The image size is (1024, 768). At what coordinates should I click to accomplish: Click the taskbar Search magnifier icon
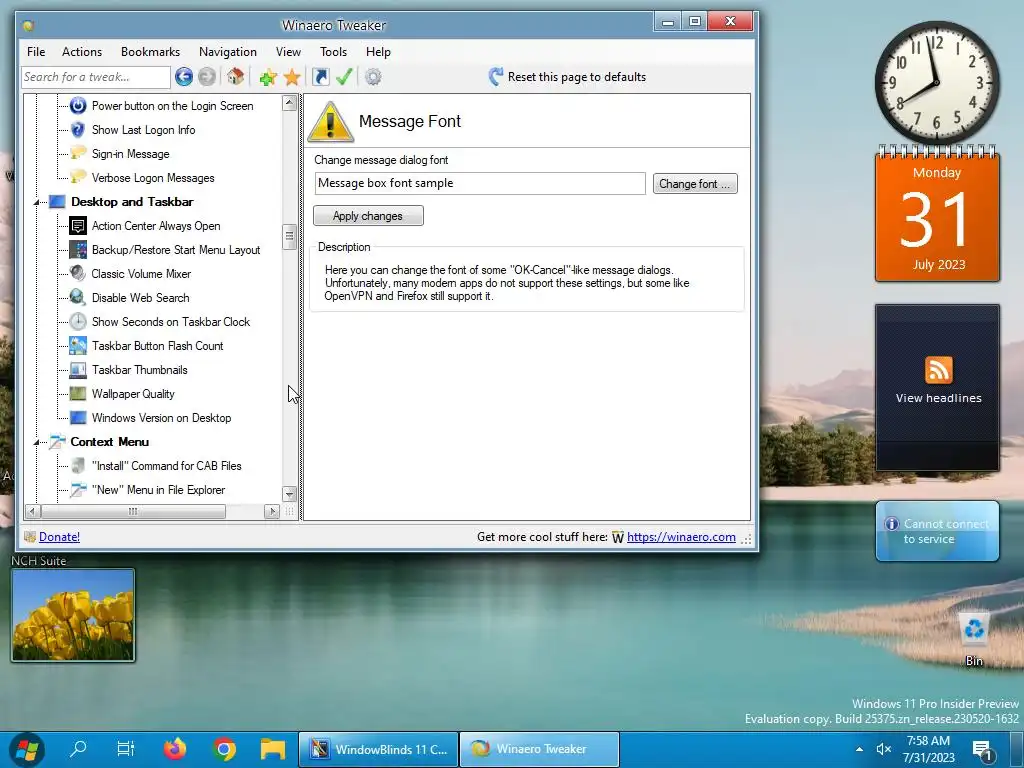(78, 749)
